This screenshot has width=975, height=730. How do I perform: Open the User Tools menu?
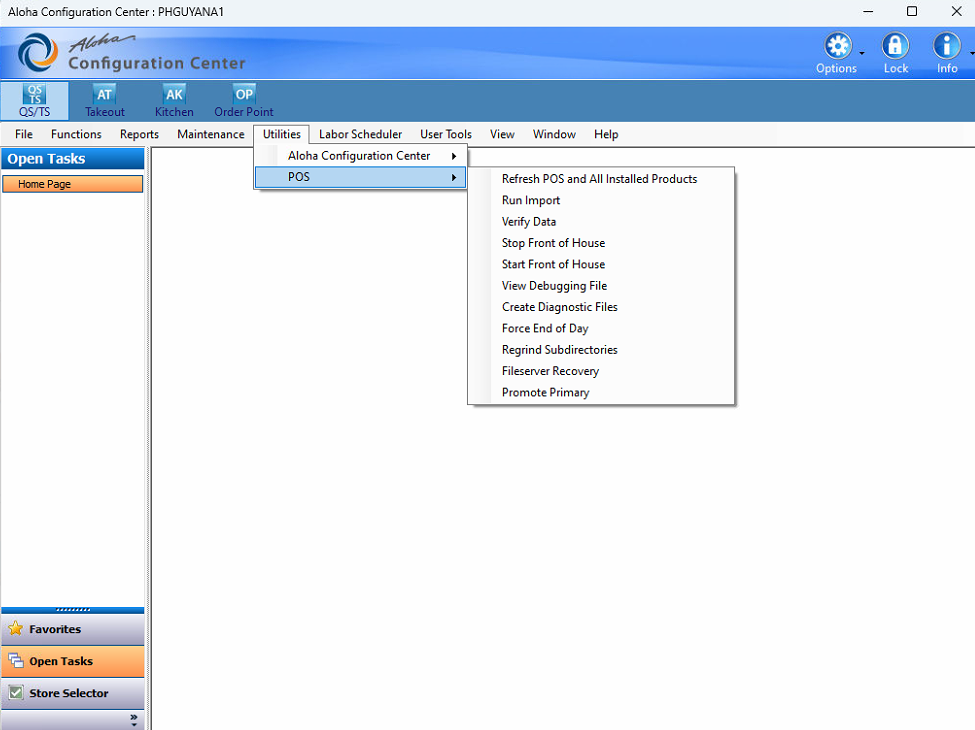(x=446, y=134)
